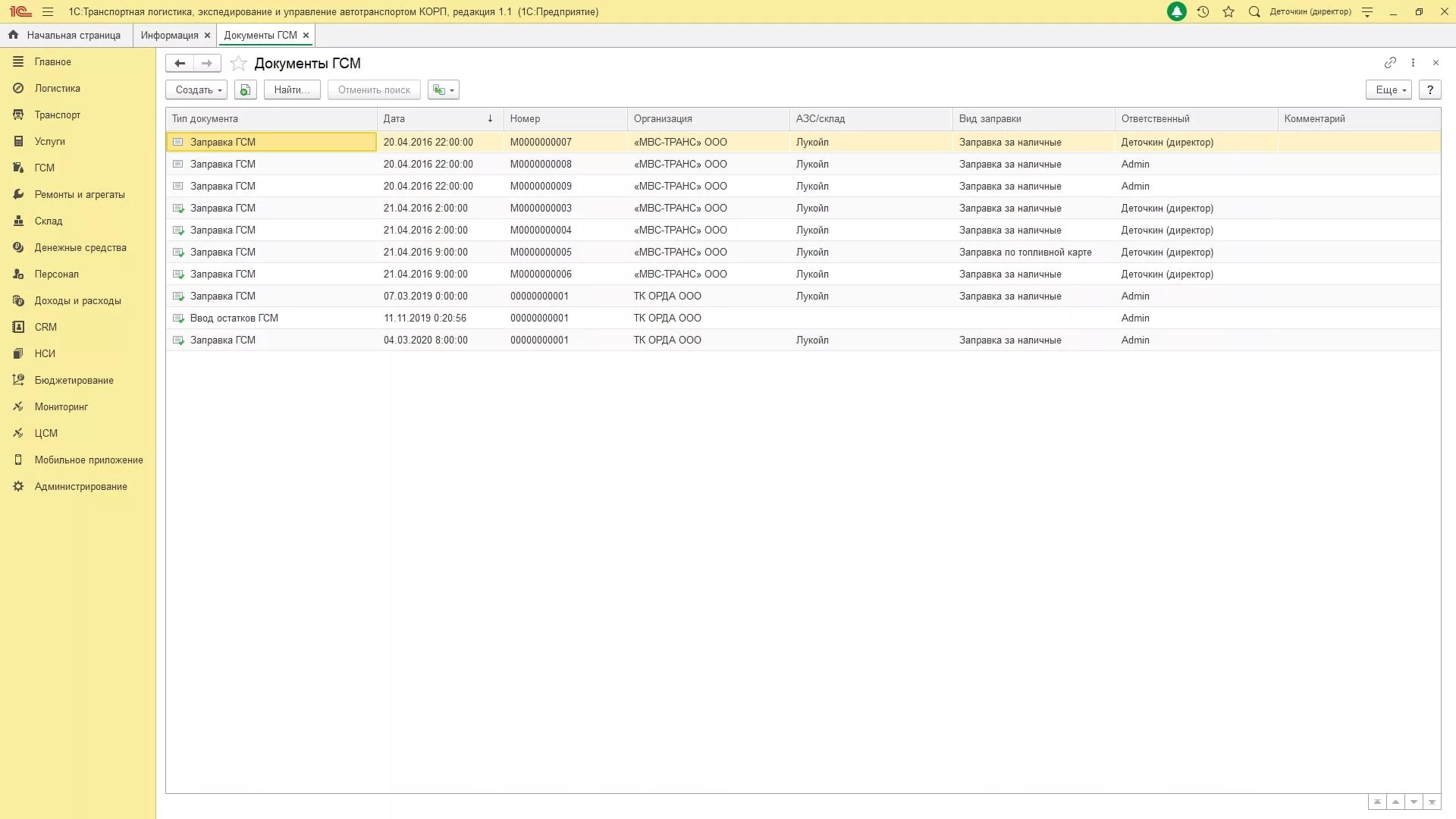Go back with the left arrow
The image size is (1456, 819).
[x=180, y=63]
